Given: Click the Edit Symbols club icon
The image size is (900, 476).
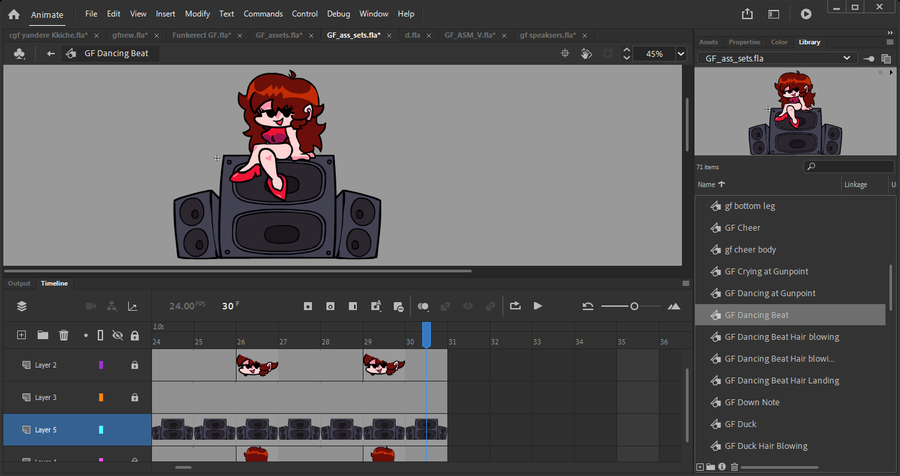Looking at the screenshot, I should pos(19,53).
